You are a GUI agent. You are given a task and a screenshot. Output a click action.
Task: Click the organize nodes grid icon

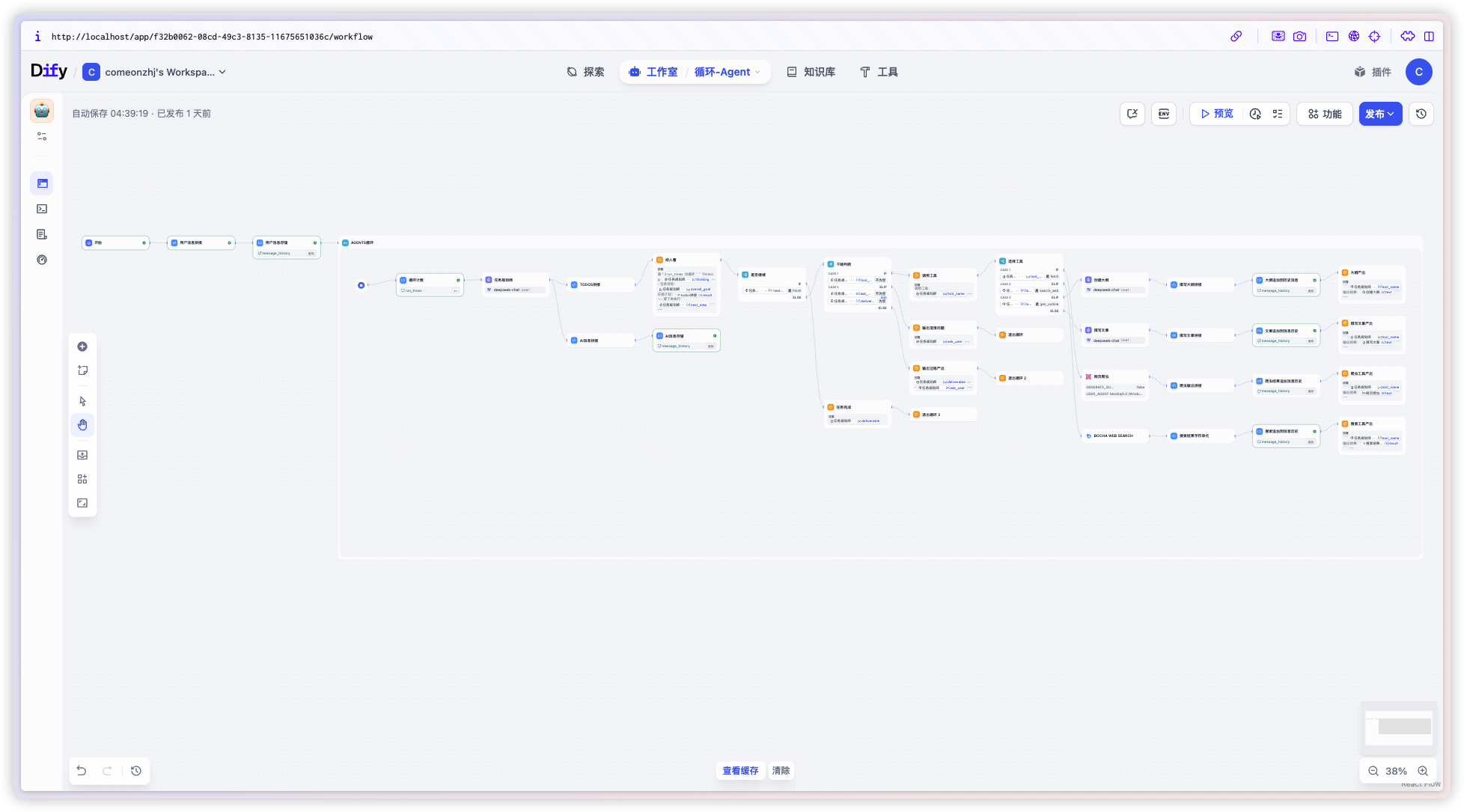82,479
